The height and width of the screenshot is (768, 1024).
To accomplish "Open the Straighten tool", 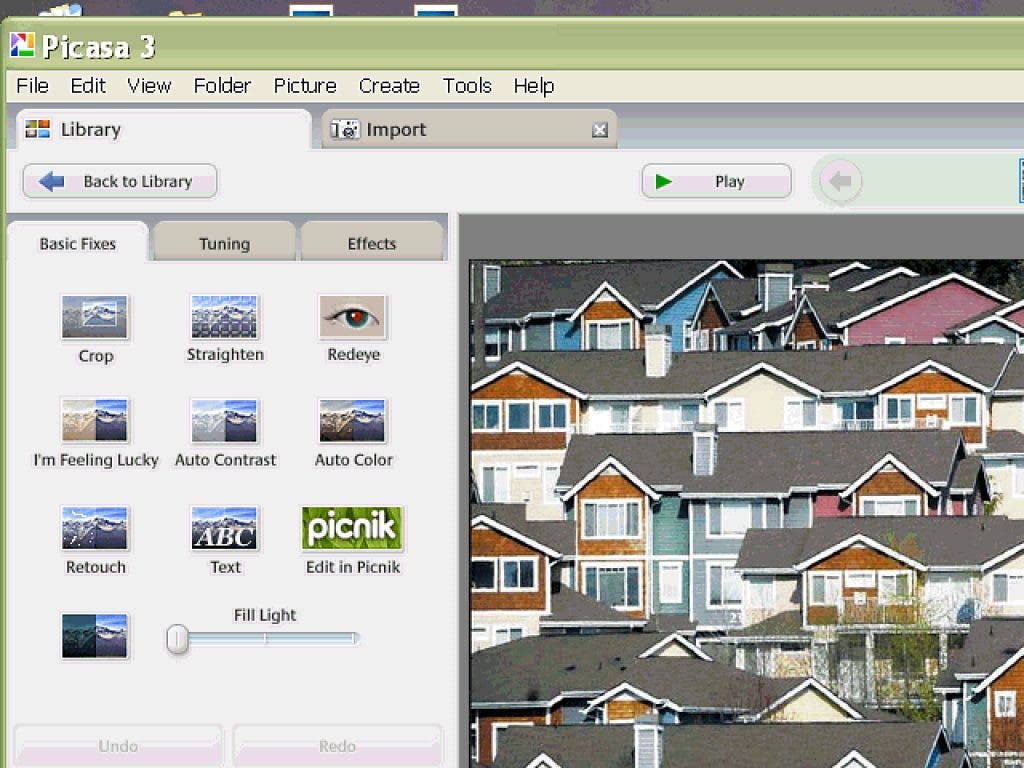I will (x=225, y=318).
